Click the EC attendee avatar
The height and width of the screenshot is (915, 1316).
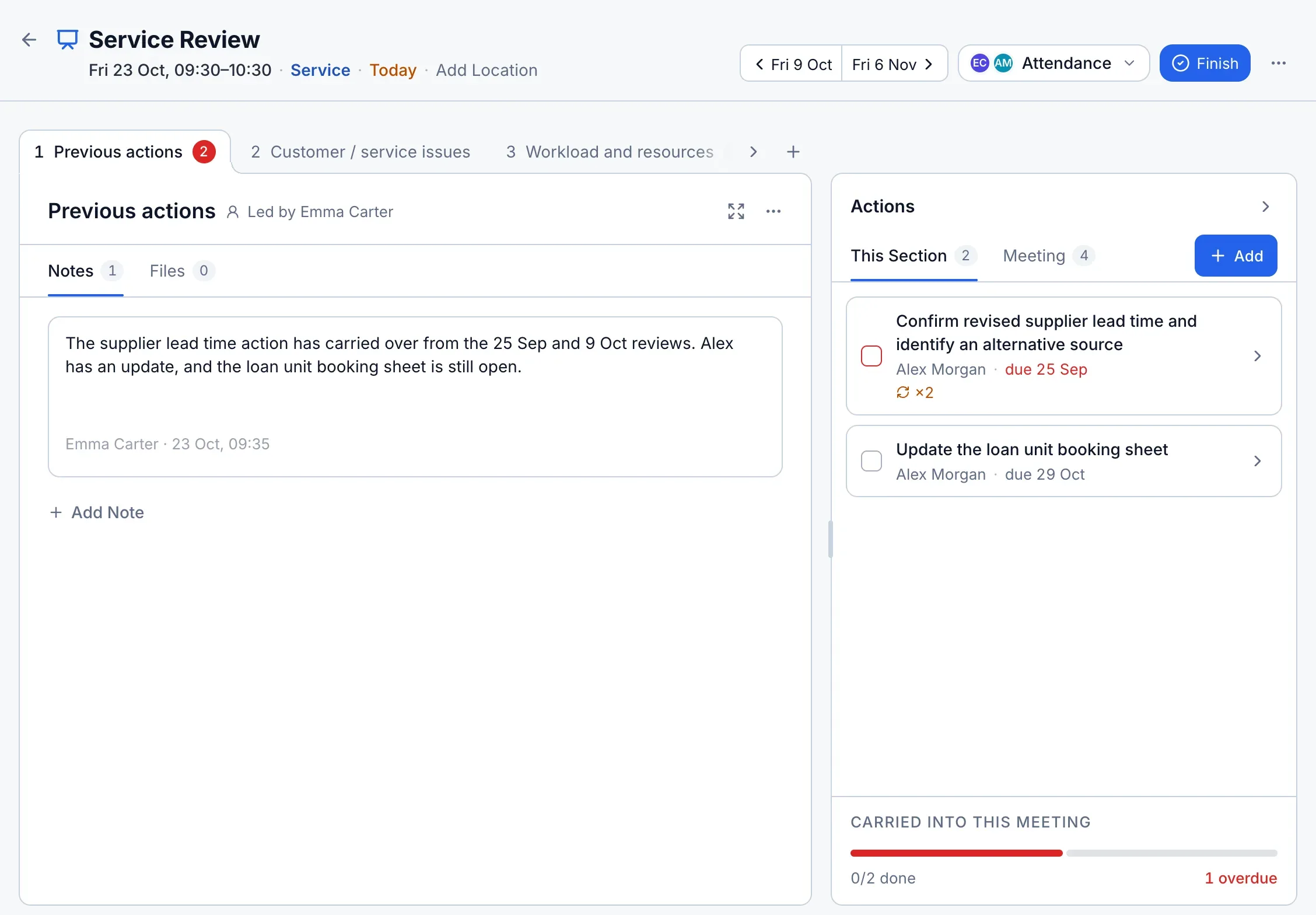979,63
